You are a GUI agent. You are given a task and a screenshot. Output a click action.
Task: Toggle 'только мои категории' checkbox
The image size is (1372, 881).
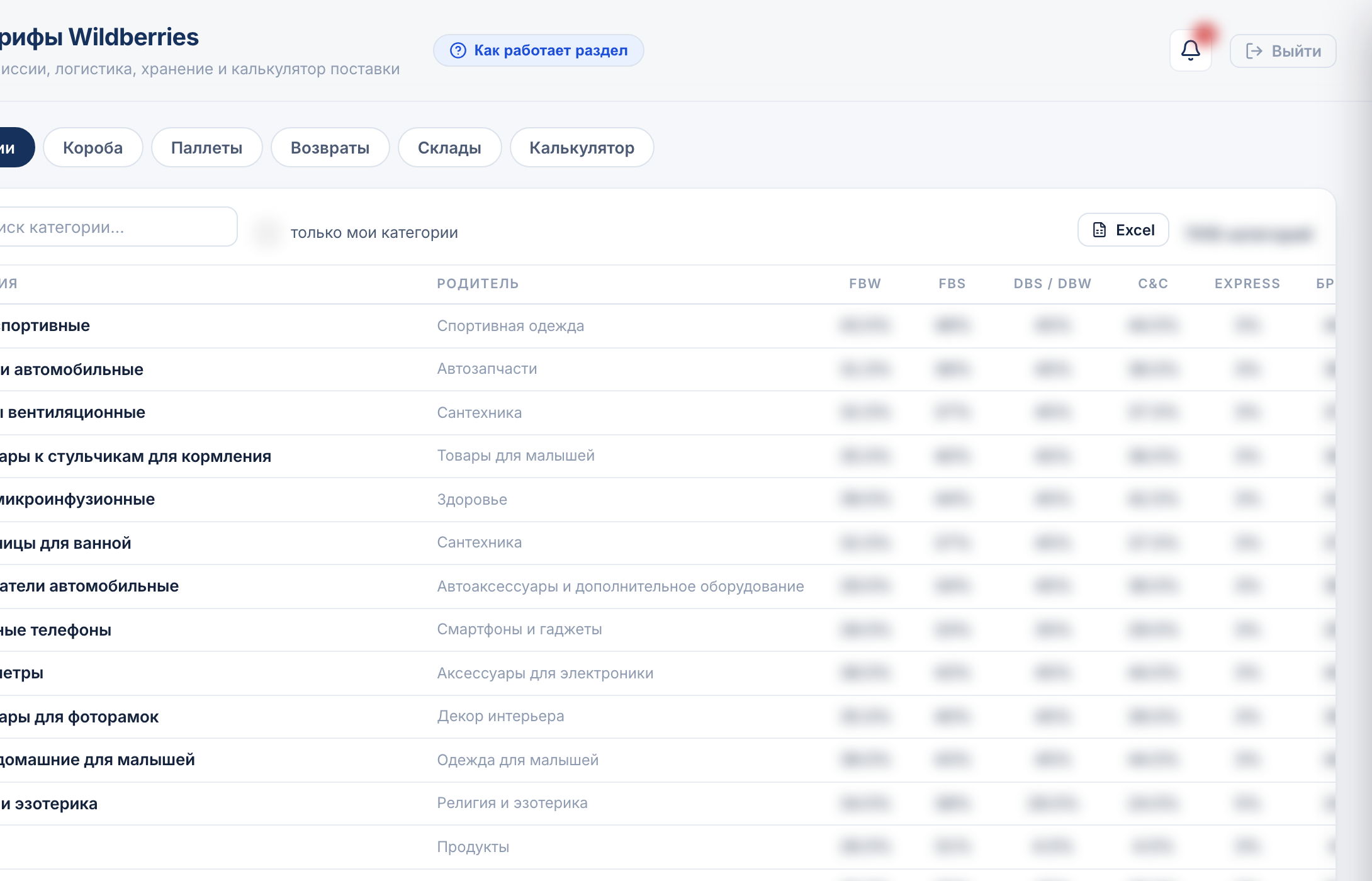pos(267,233)
